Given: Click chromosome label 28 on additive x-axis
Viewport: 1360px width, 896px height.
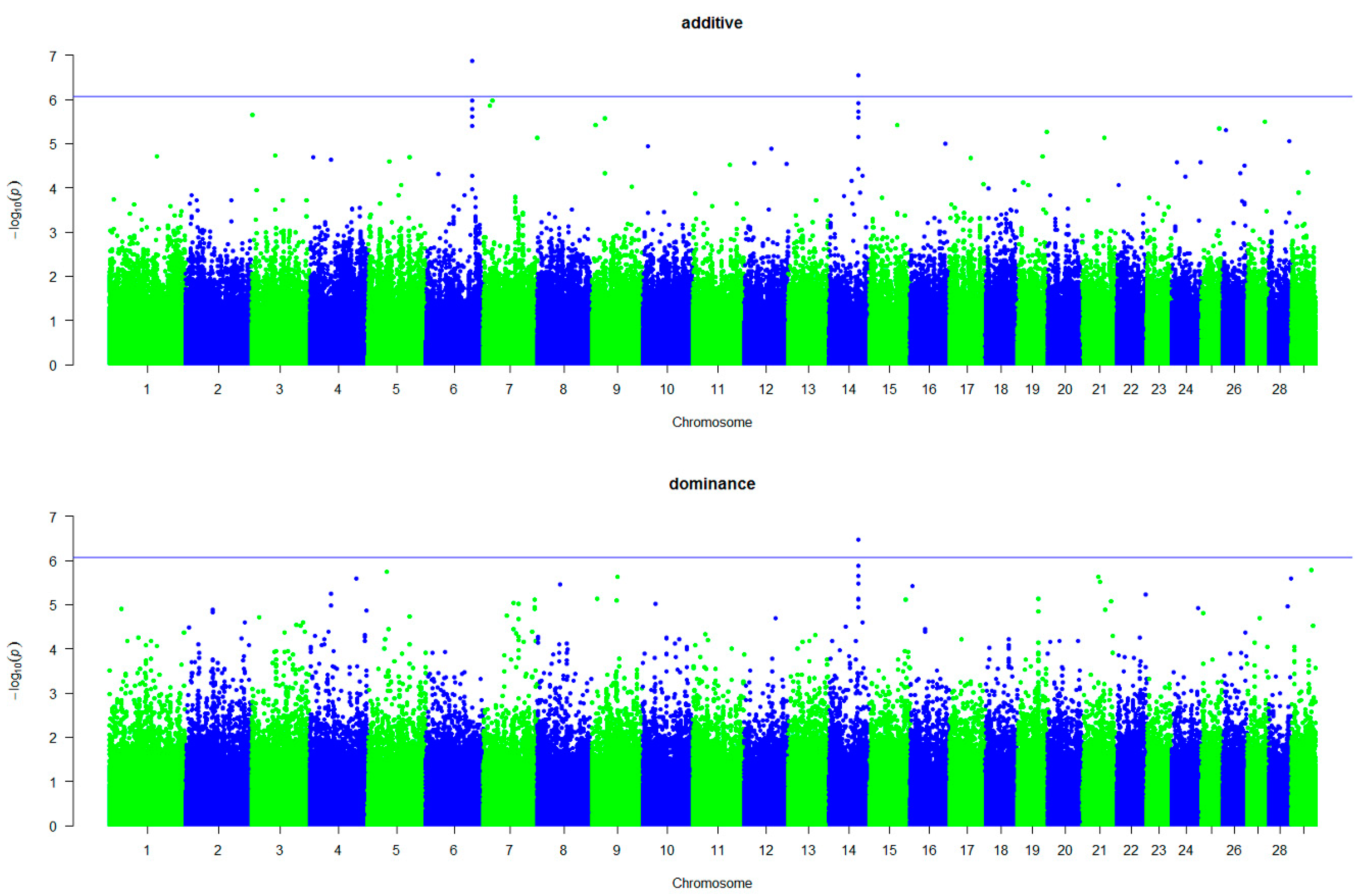Looking at the screenshot, I should 1279,389.
